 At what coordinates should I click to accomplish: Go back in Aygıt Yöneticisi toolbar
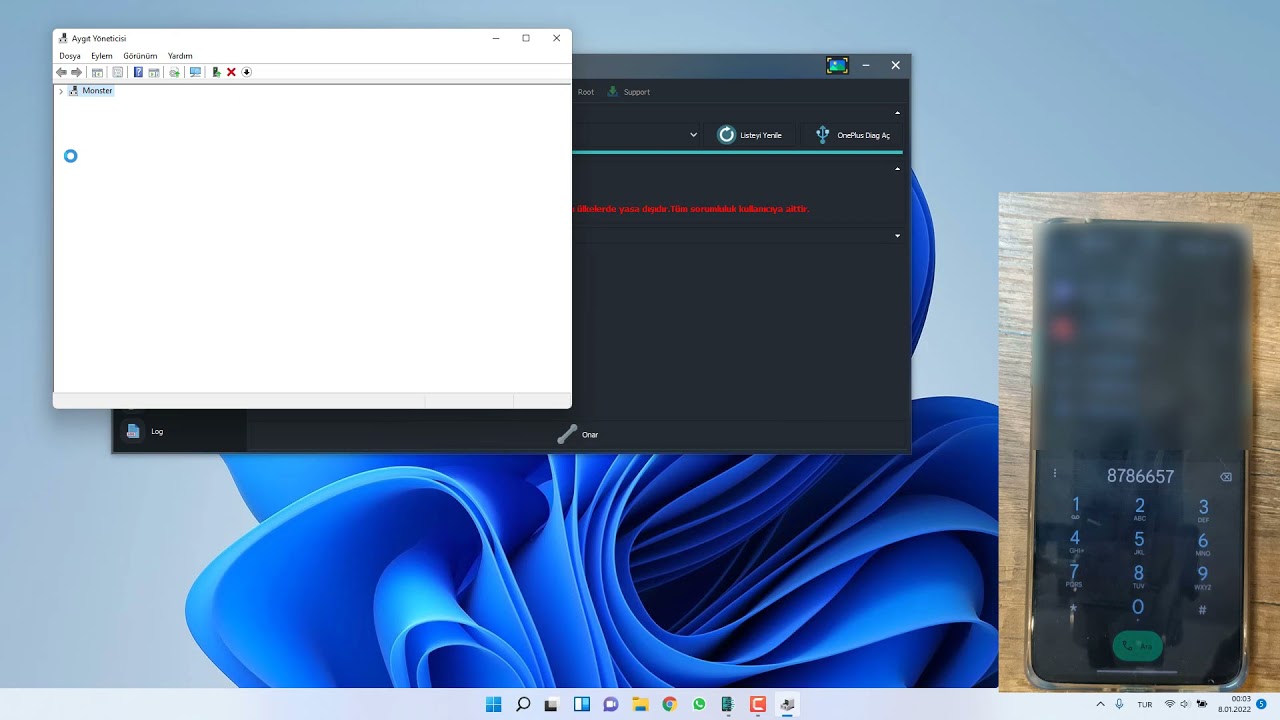(61, 72)
